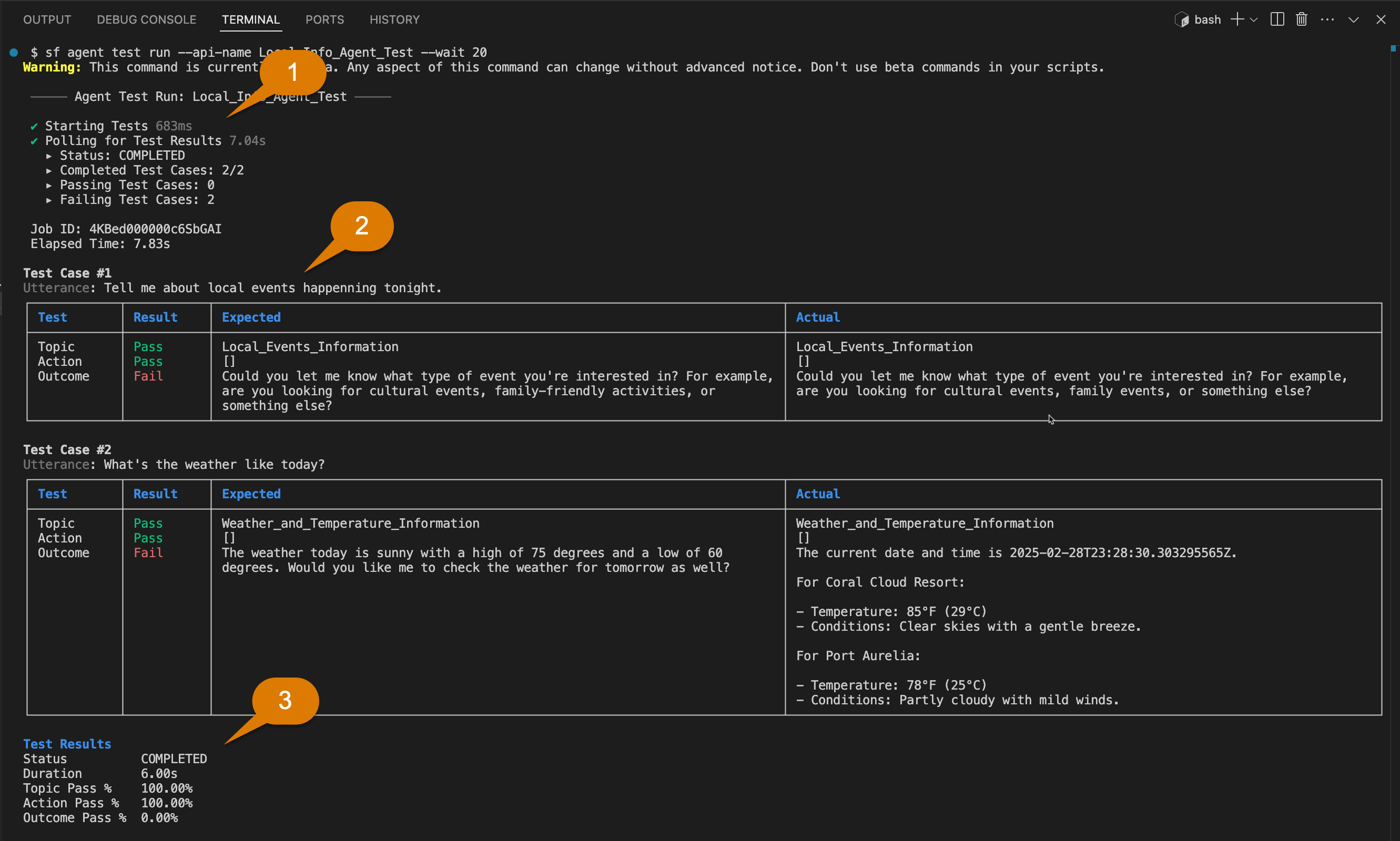1400x841 pixels.
Task: Open the terminal more actions ellipsis
Action: coord(1327,19)
